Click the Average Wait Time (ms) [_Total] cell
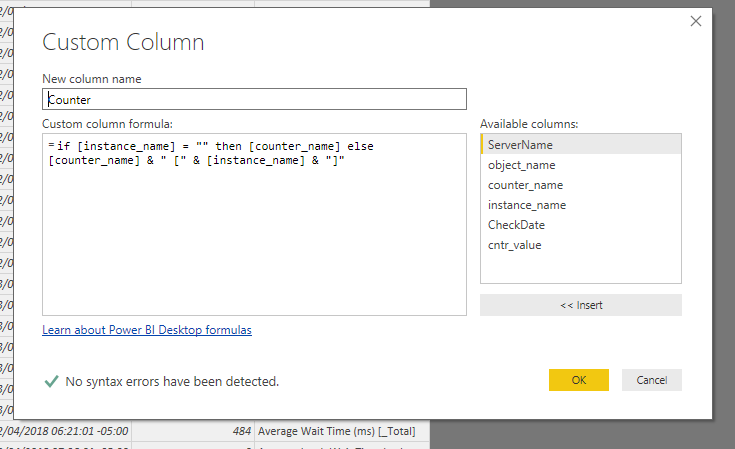Screen dimensions: 735x449 342,431
